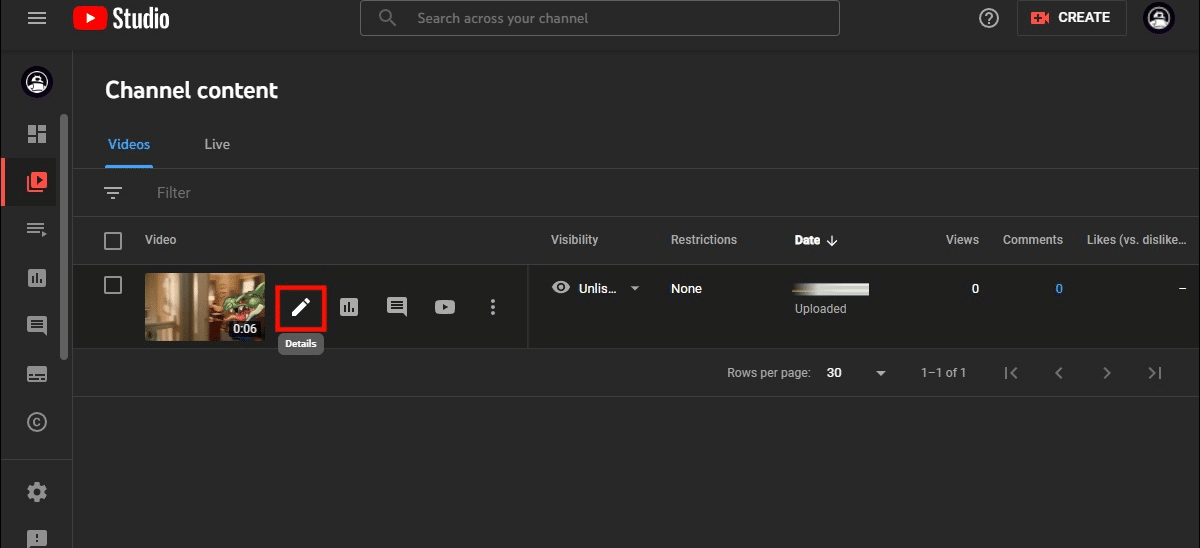Click the filter lines icon
Image resolution: width=1200 pixels, height=548 pixels.
113,193
